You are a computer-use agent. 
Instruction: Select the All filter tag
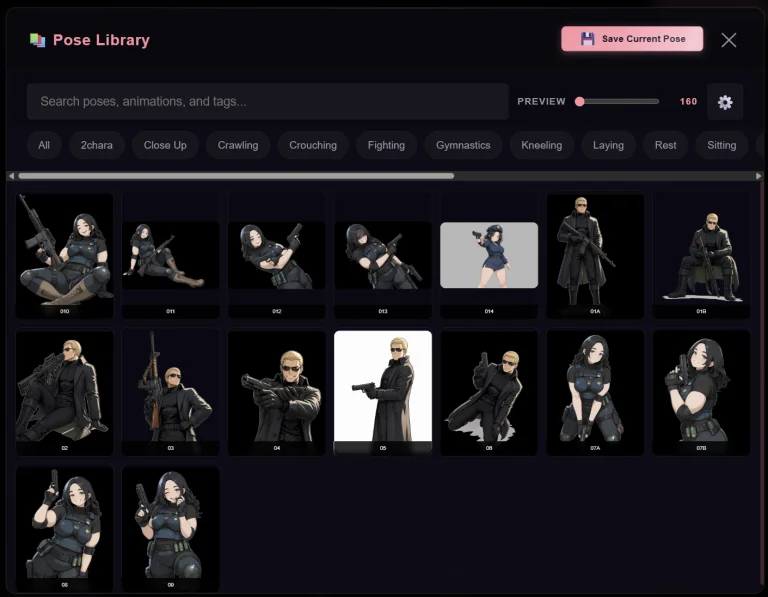click(x=44, y=145)
